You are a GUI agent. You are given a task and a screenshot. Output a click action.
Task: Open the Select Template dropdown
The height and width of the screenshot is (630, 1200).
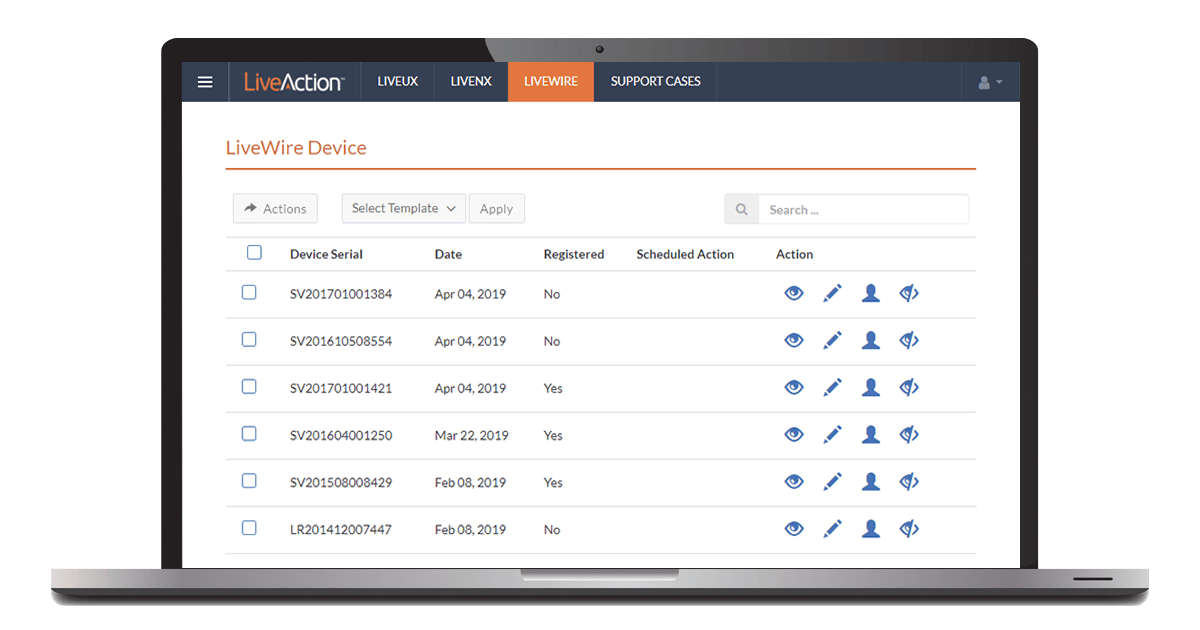pos(403,208)
